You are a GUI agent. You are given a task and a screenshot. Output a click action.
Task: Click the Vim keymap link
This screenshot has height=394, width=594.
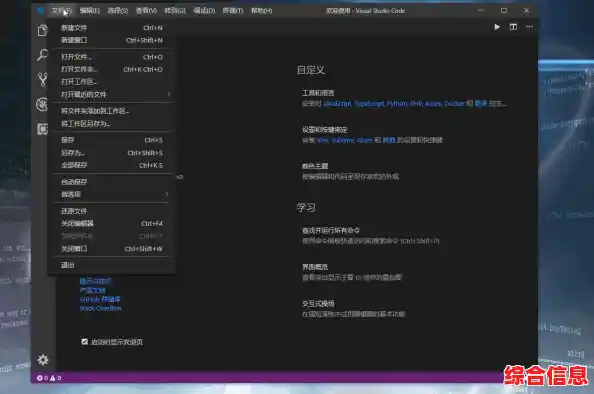point(322,140)
